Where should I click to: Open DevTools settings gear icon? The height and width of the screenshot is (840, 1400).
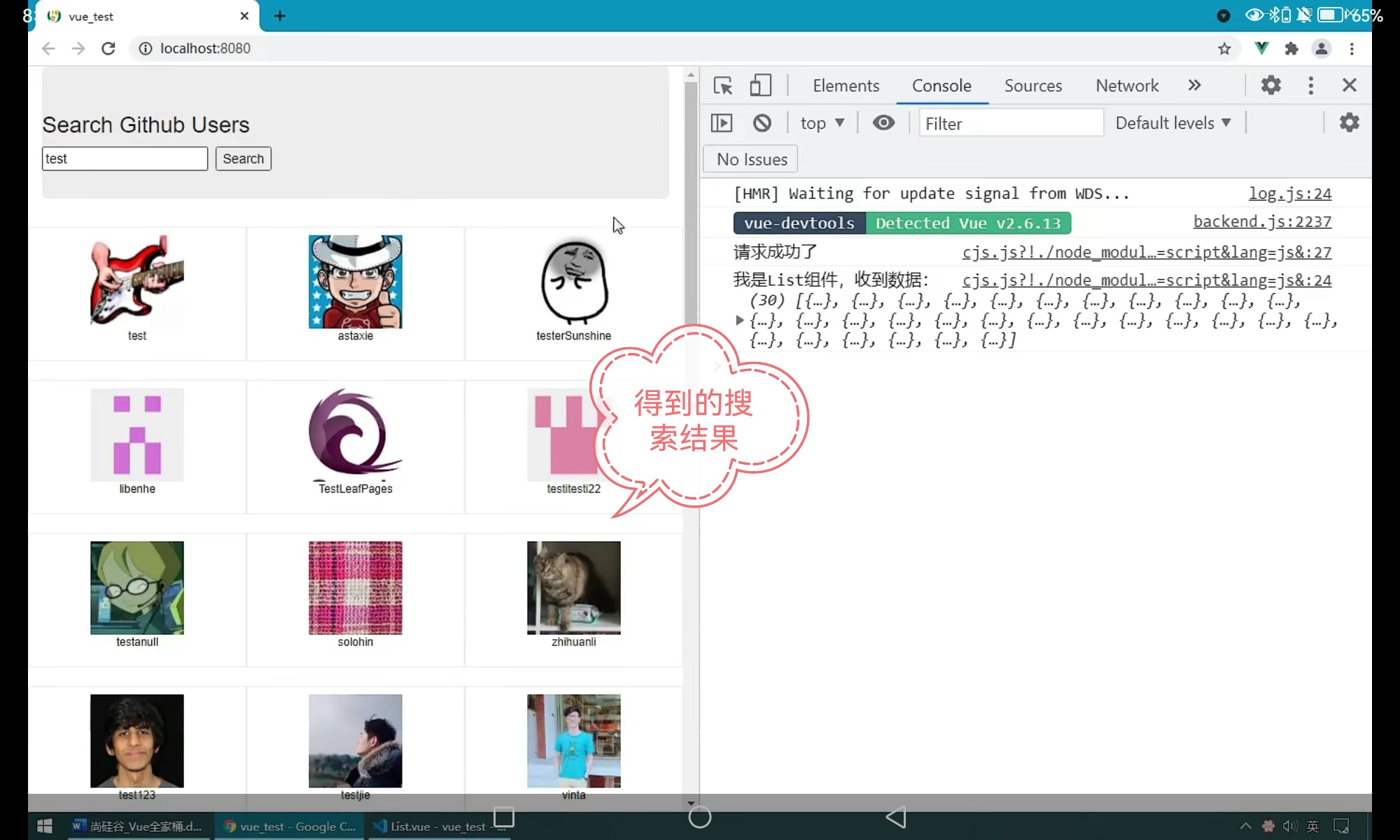coord(1270,85)
